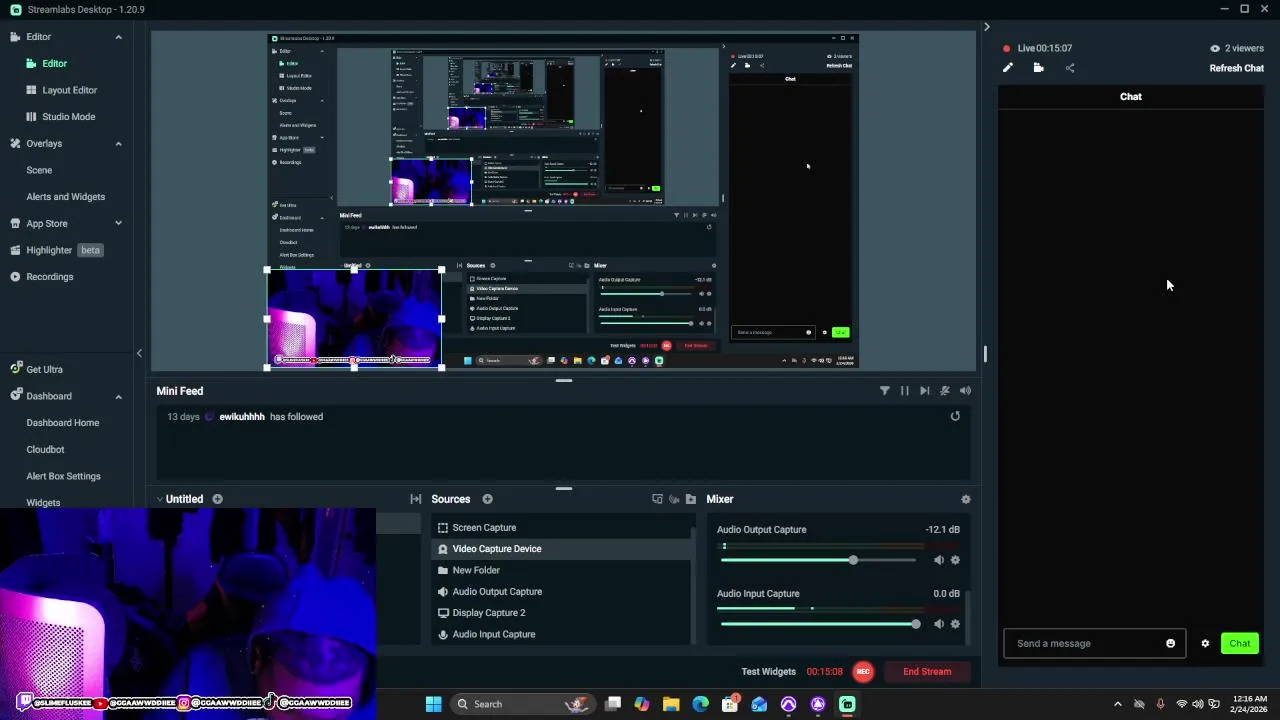Adjust the Audio Input Capture volume slider
1280x720 pixels.
(x=915, y=624)
